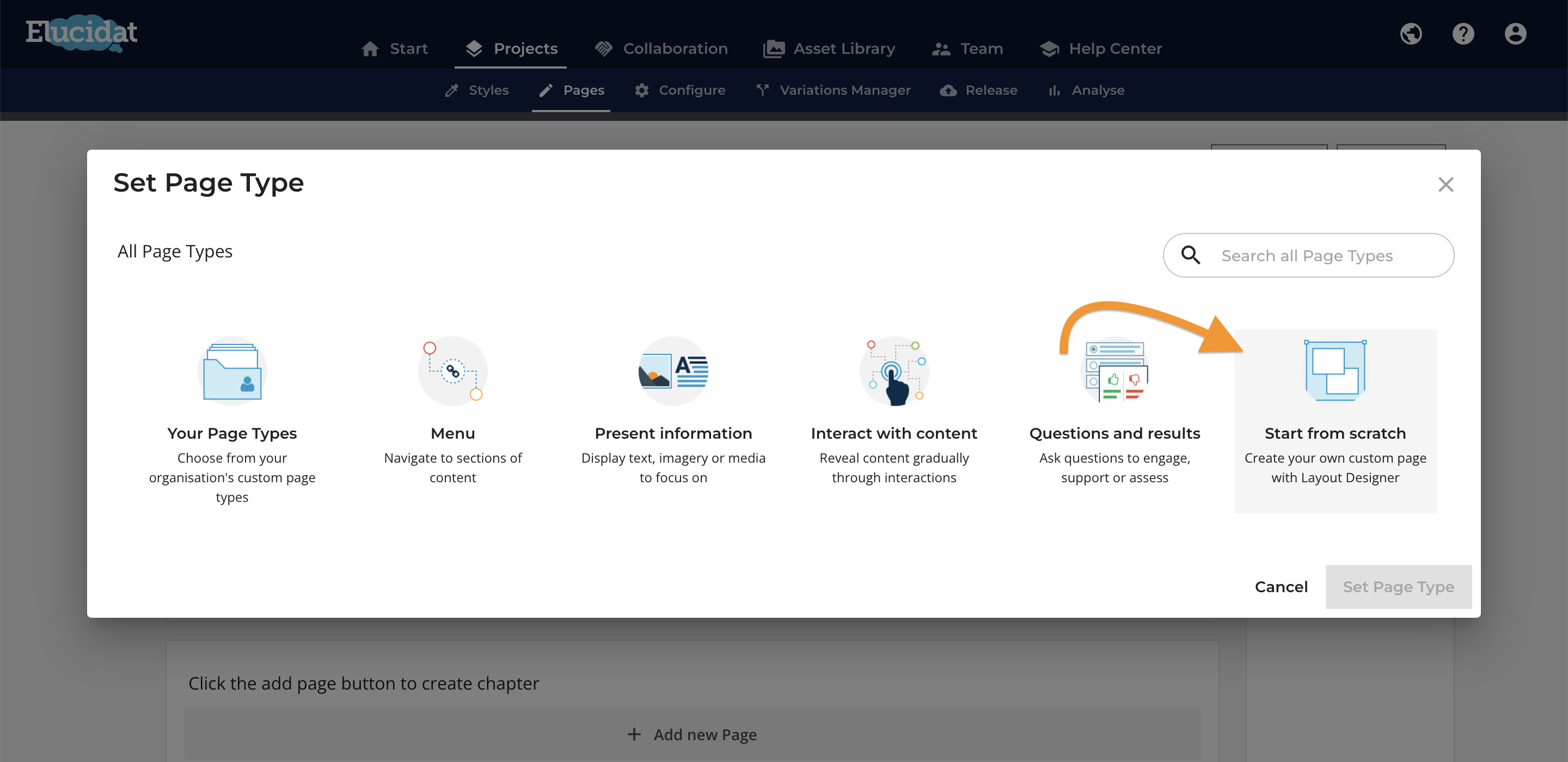Click the Interact with content heading
Screen dimensions: 1568x762
click(x=894, y=433)
